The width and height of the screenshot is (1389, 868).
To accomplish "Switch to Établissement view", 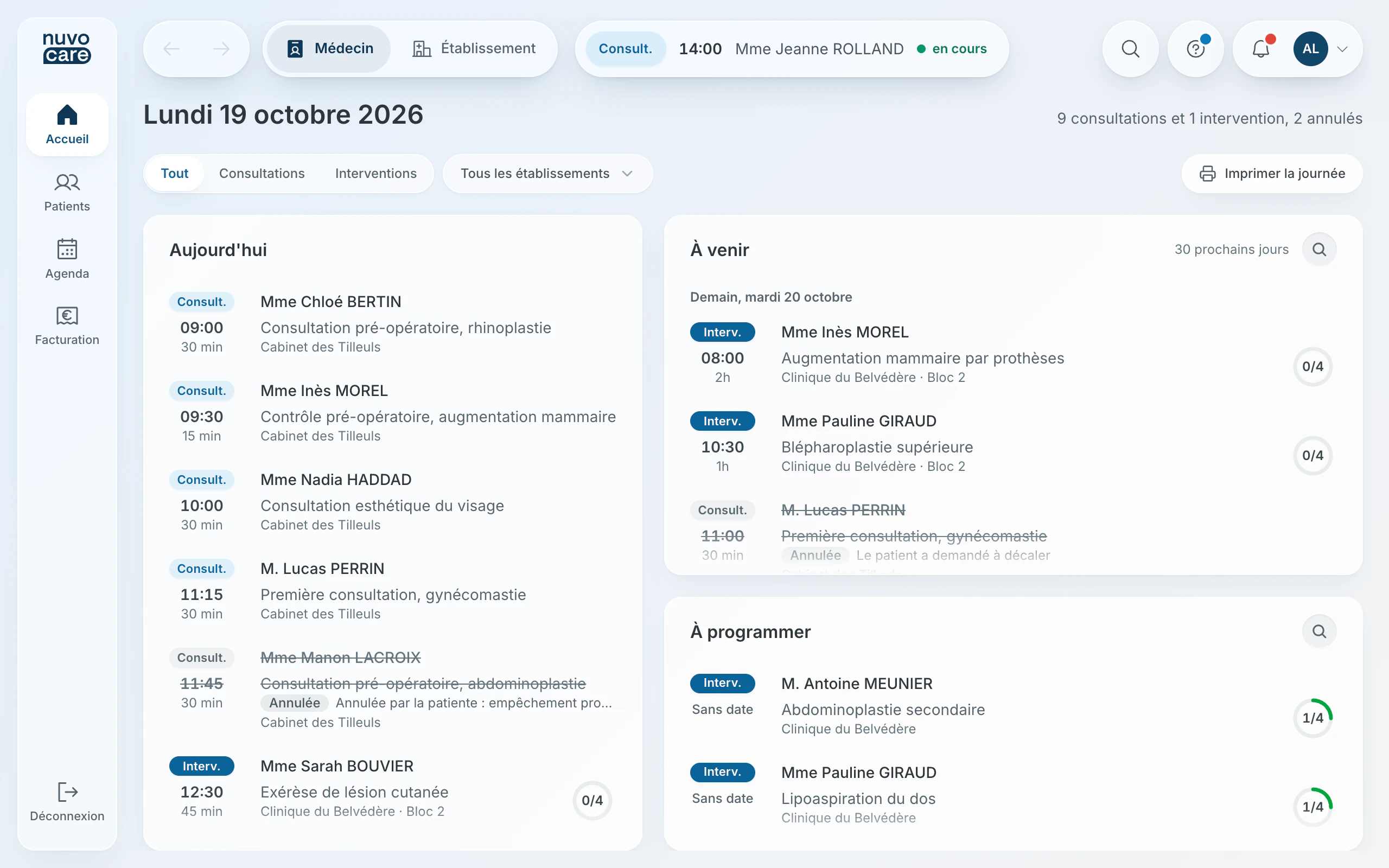I will [x=474, y=49].
